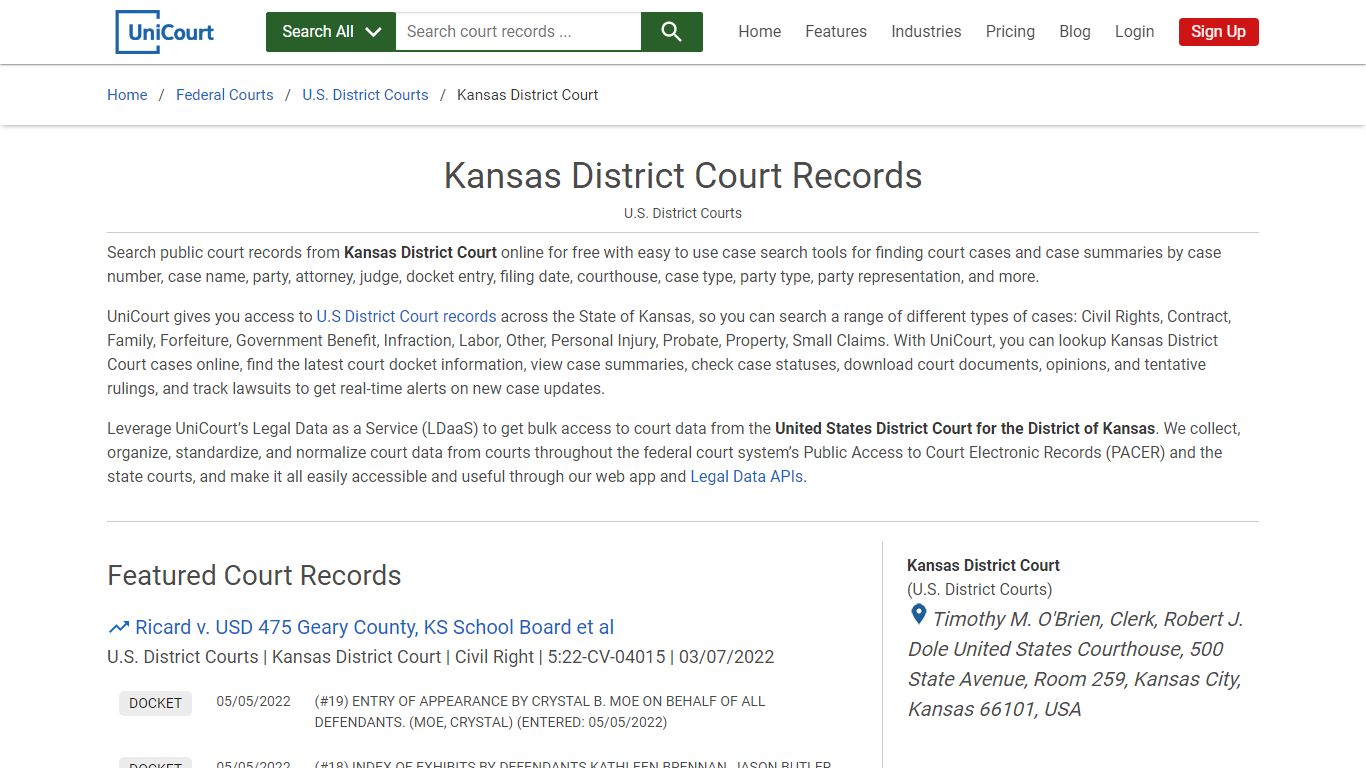Click the red Sign Up button
This screenshot has width=1366, height=768.
point(1218,32)
